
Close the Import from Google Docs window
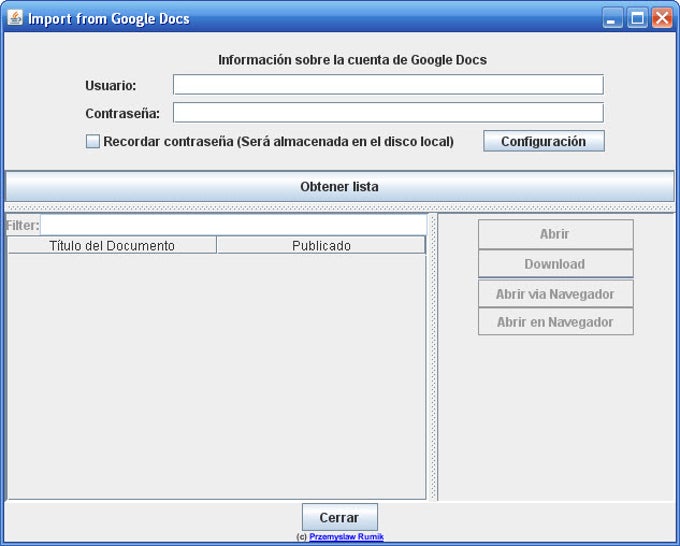pos(662,19)
